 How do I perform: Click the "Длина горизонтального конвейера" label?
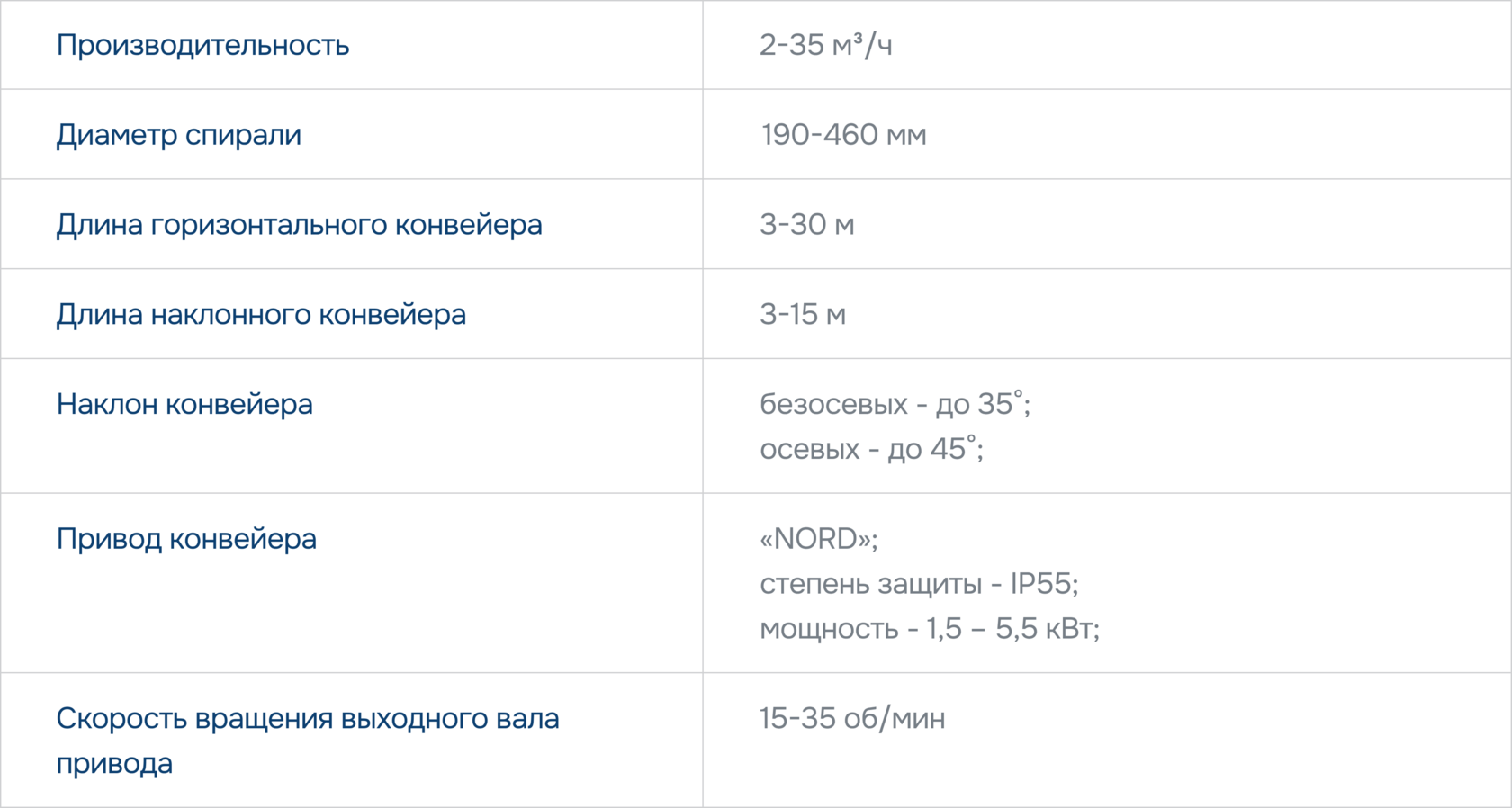pyautogui.click(x=299, y=225)
